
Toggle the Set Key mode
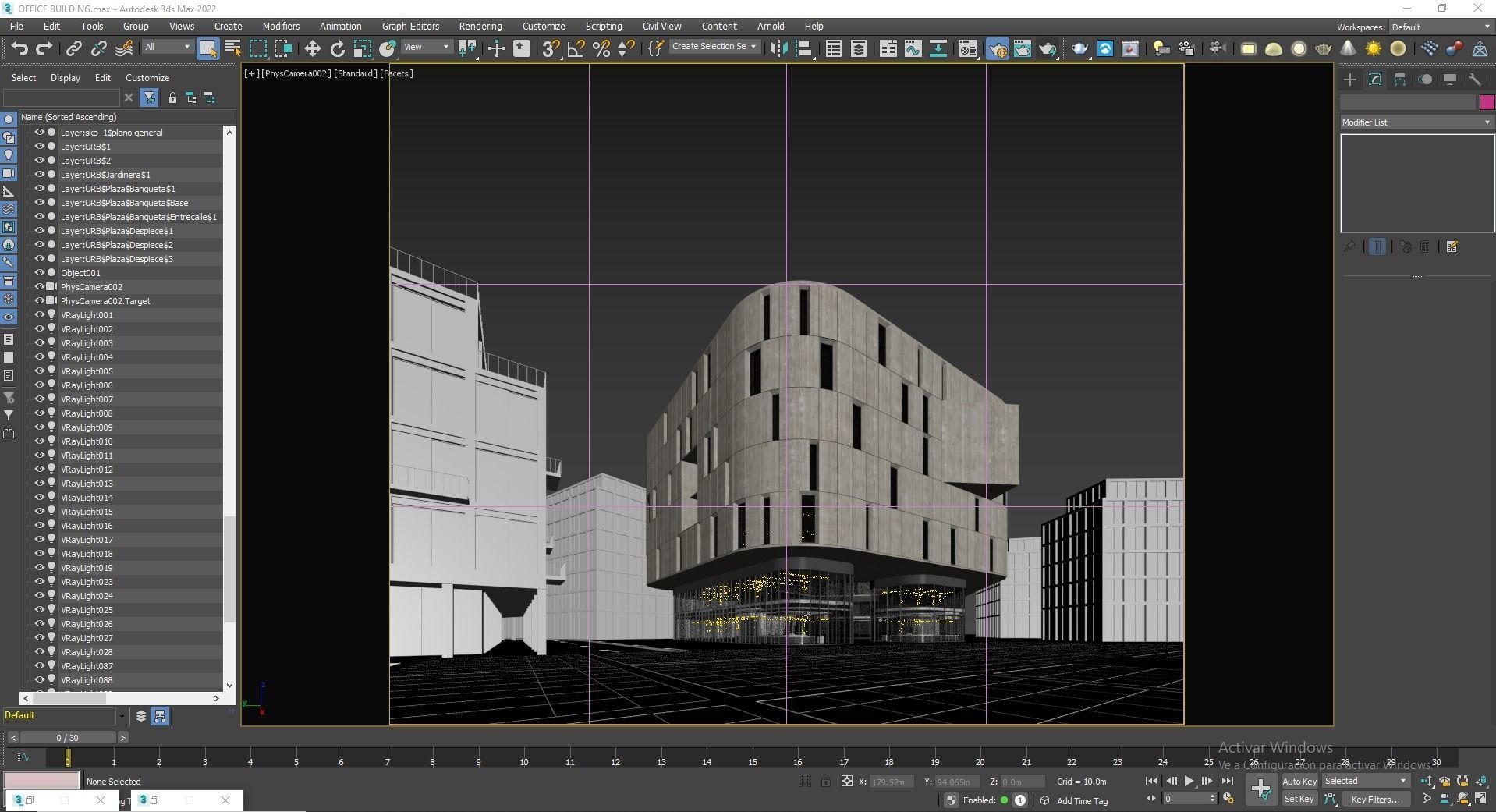click(1299, 799)
